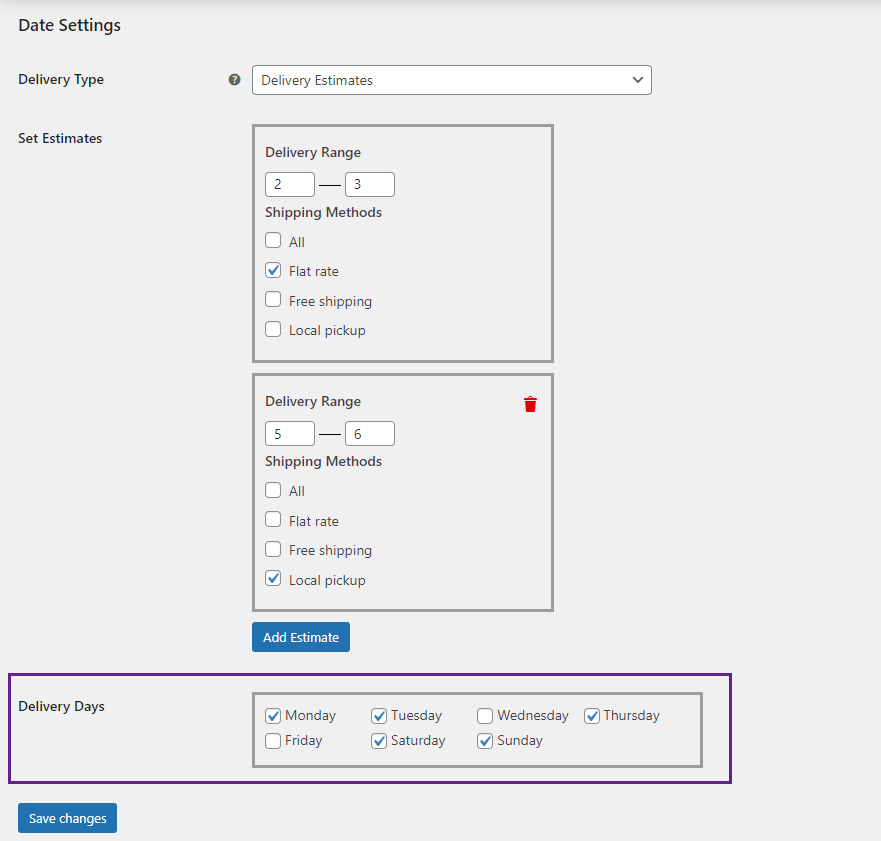Enable Friday as a delivery day
This screenshot has height=841, width=881.
click(273, 741)
